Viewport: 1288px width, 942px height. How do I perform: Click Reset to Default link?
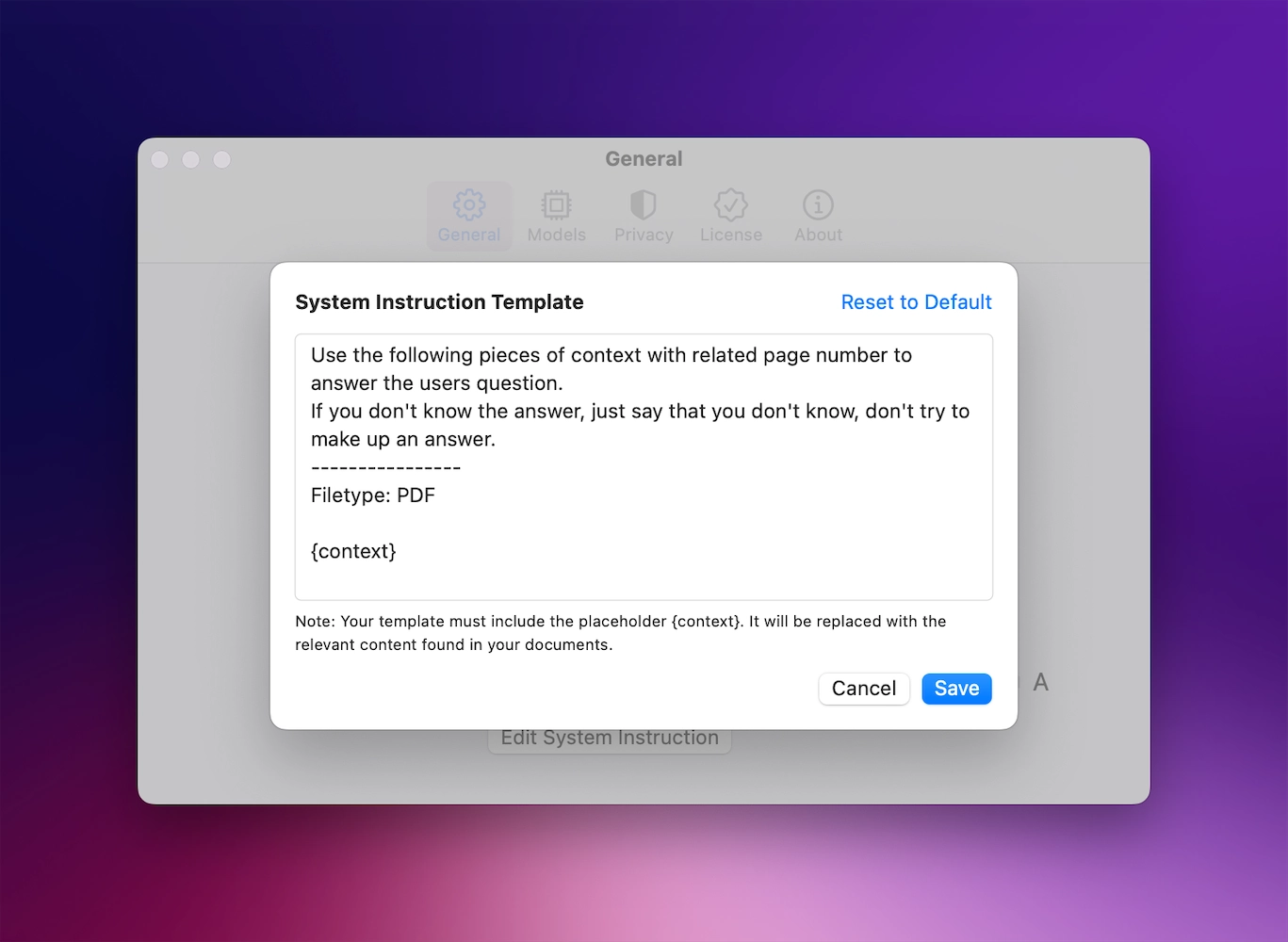click(x=916, y=302)
